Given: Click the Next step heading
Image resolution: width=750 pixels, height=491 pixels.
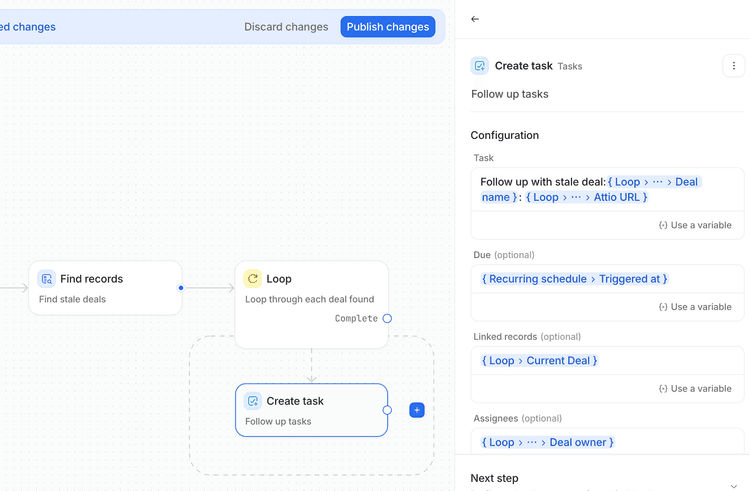Looking at the screenshot, I should (x=494, y=478).
